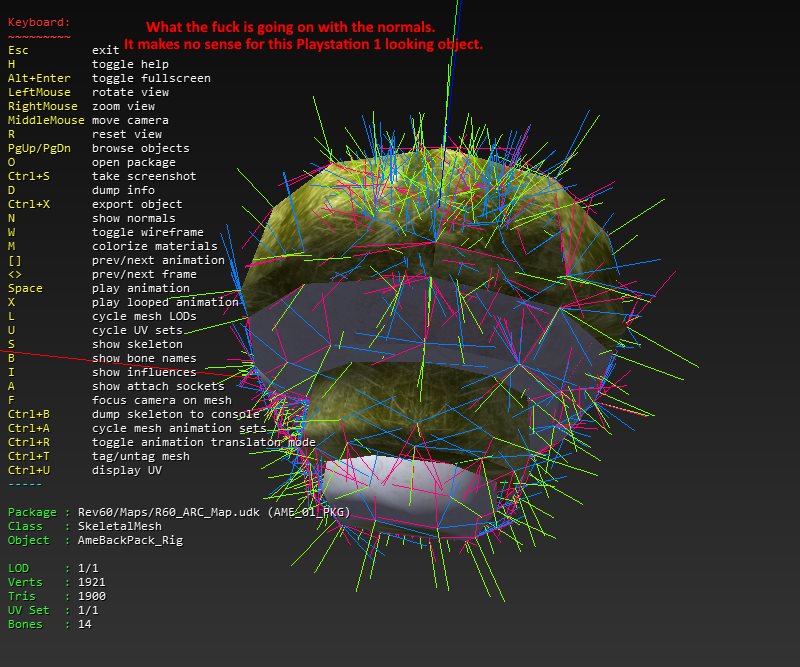Click the 'browse objects' text

point(140,149)
